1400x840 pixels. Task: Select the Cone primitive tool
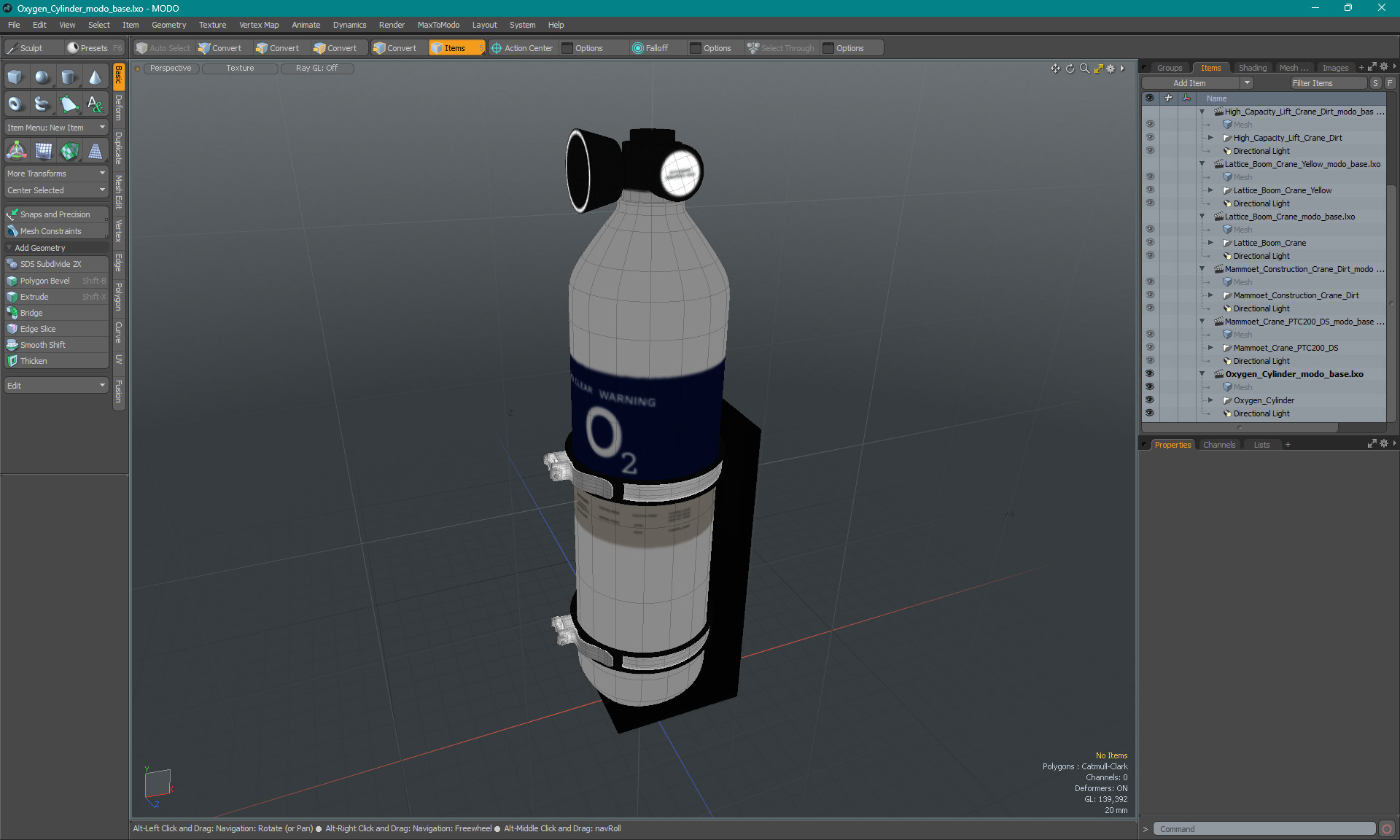95,77
